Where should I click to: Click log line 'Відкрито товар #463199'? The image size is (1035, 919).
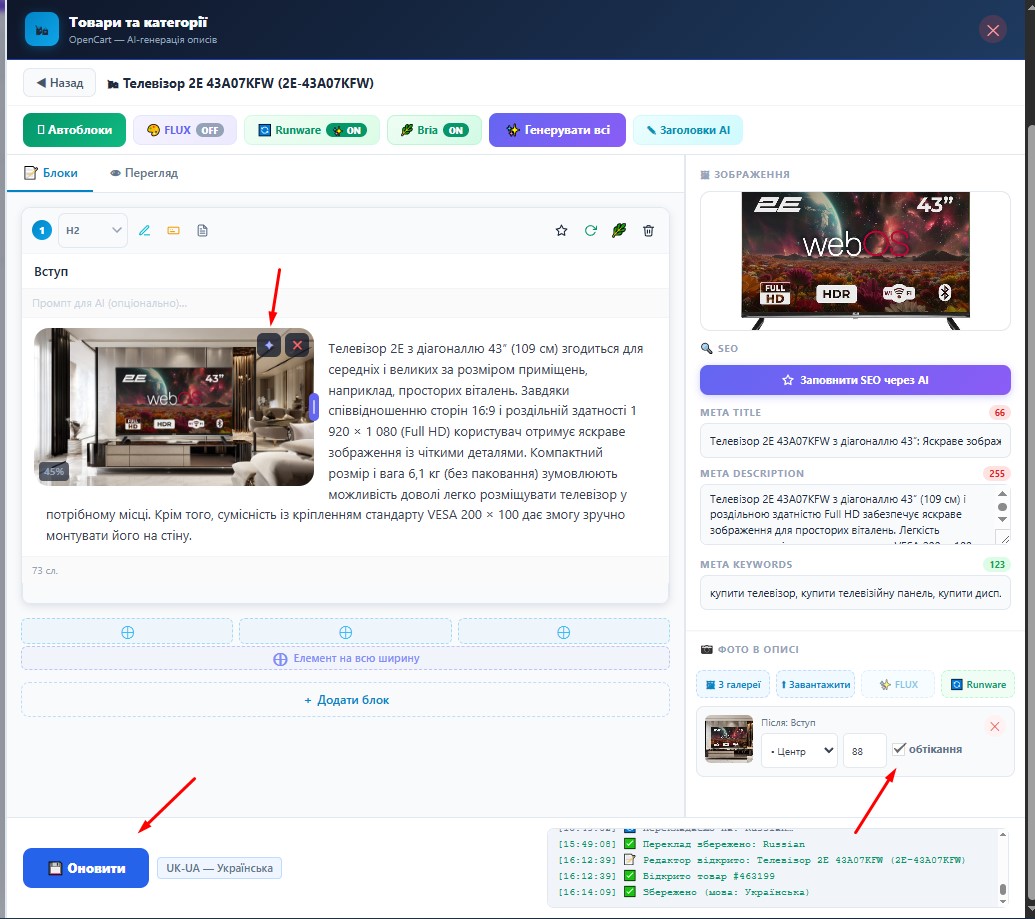tap(666, 876)
